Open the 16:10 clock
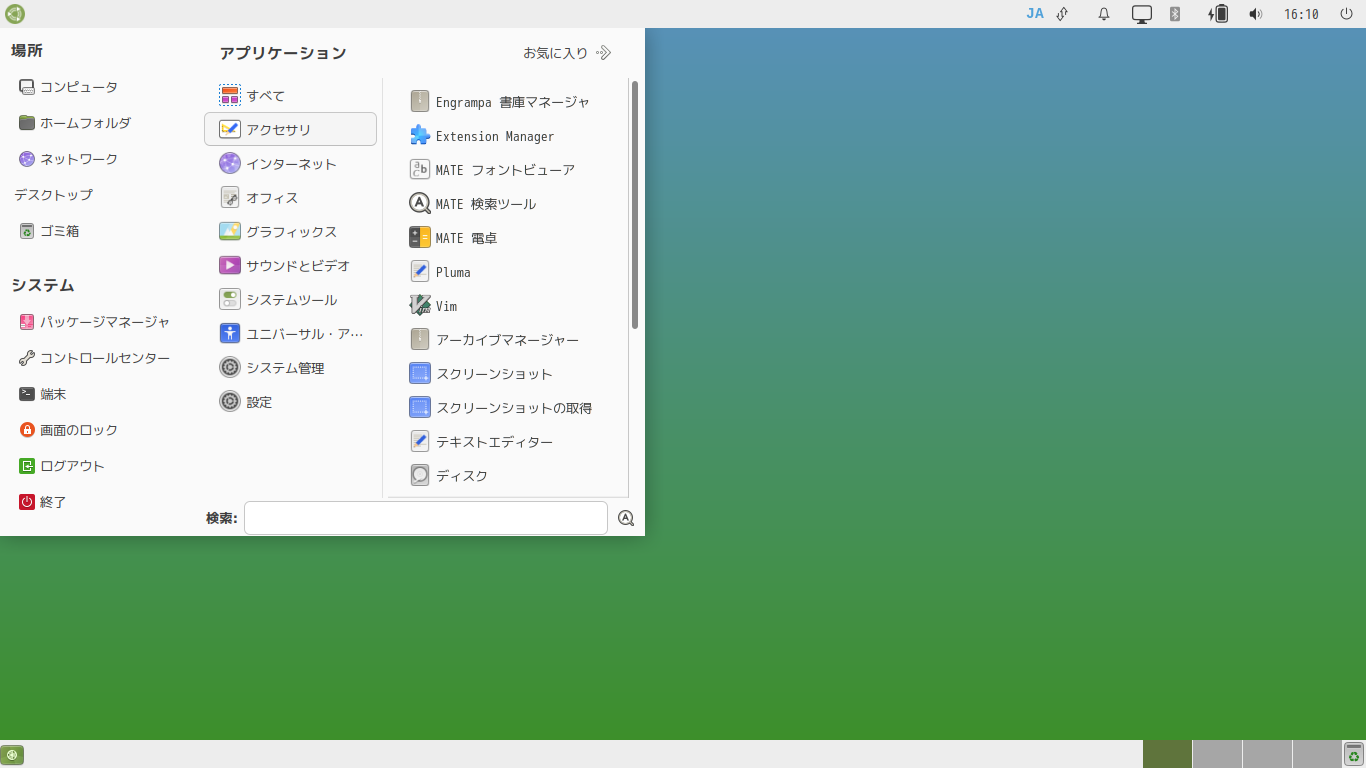The height and width of the screenshot is (768, 1366). (x=1301, y=14)
